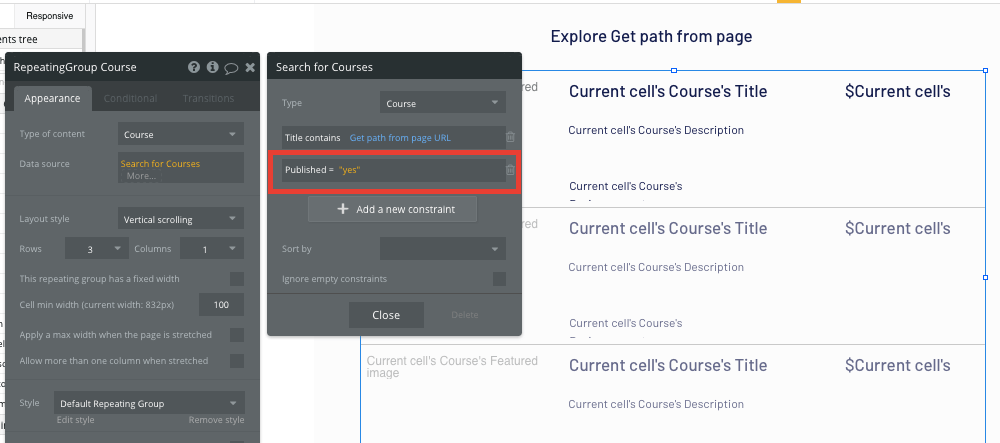Image resolution: width=1000 pixels, height=443 pixels.
Task: Open the Type of content dropdown
Action: pos(180,134)
